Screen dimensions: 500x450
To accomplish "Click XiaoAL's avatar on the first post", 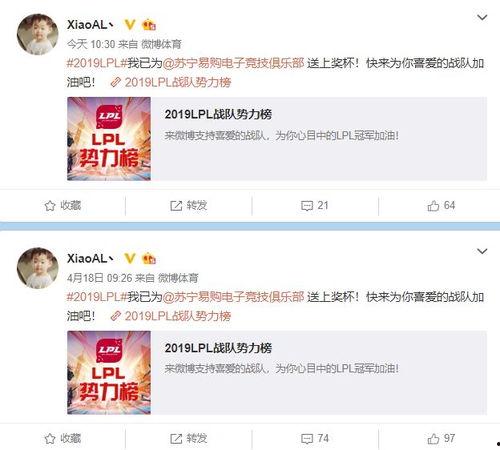I will point(38,34).
